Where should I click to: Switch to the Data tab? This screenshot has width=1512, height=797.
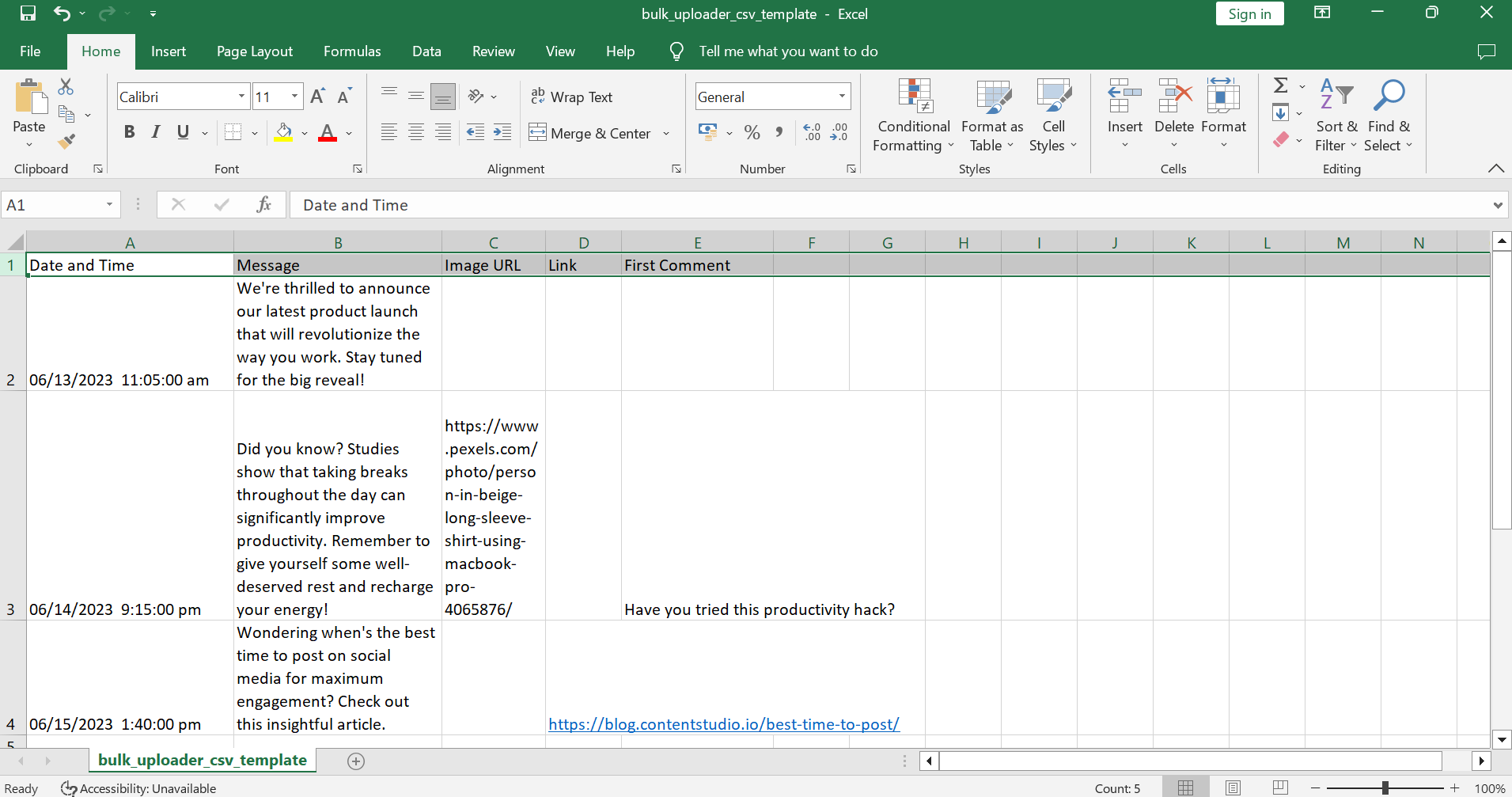(x=426, y=51)
